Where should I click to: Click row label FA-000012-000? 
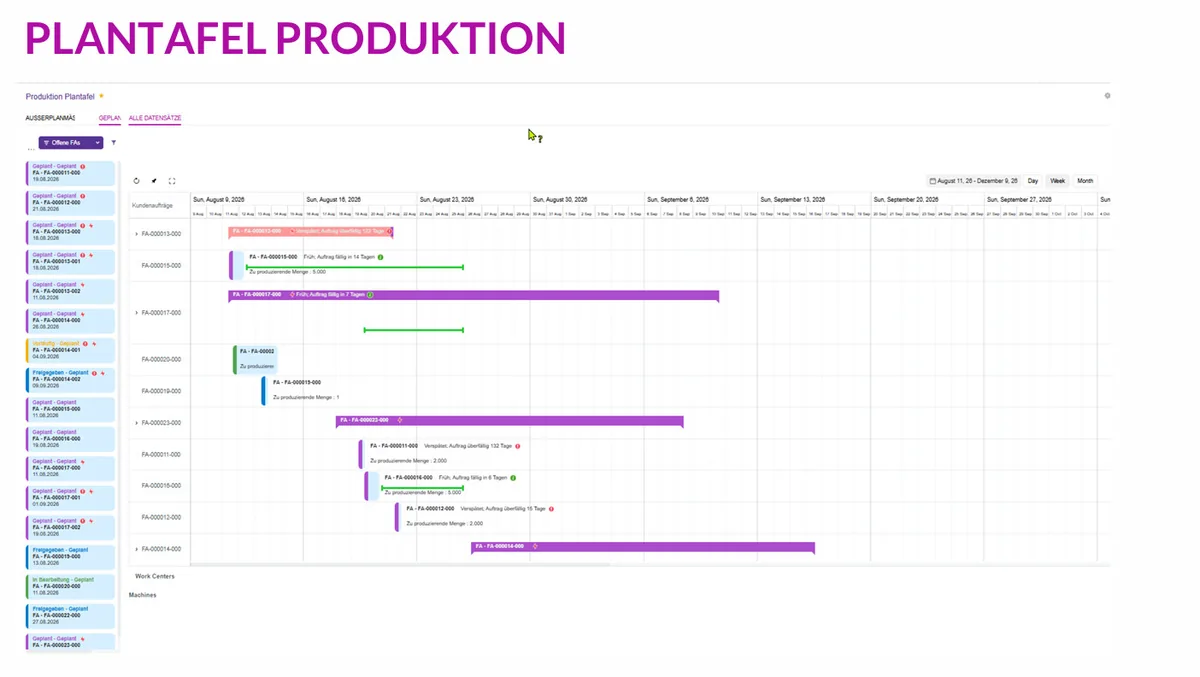point(161,517)
